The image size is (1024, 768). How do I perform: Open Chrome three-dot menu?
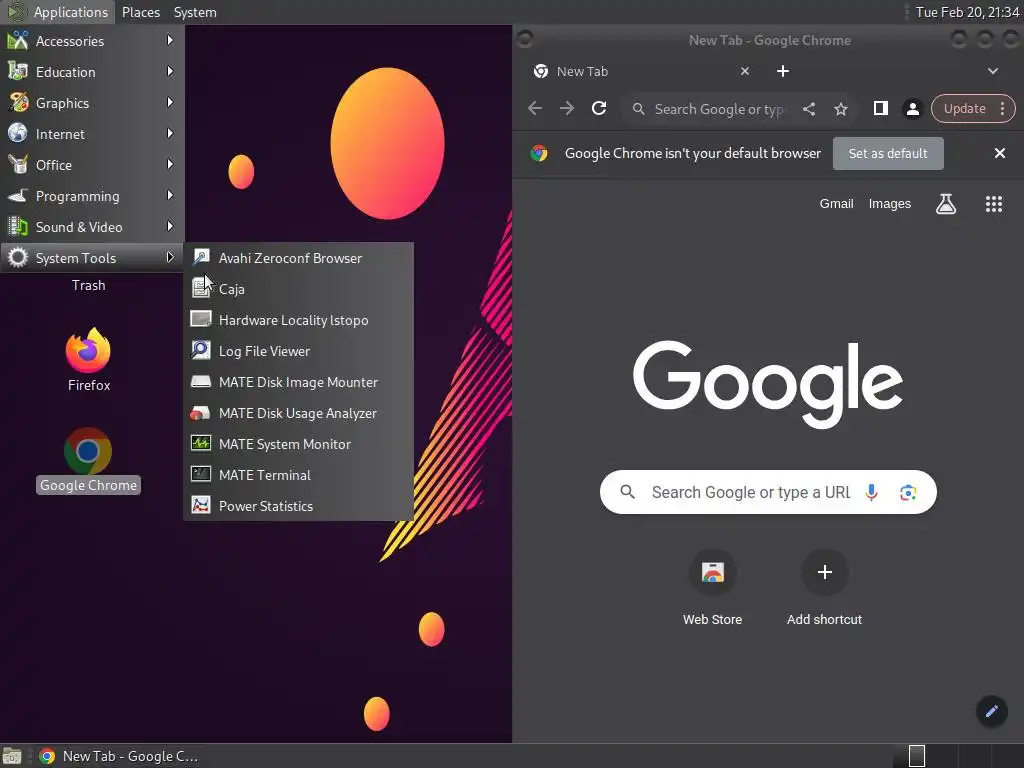pos(1002,108)
